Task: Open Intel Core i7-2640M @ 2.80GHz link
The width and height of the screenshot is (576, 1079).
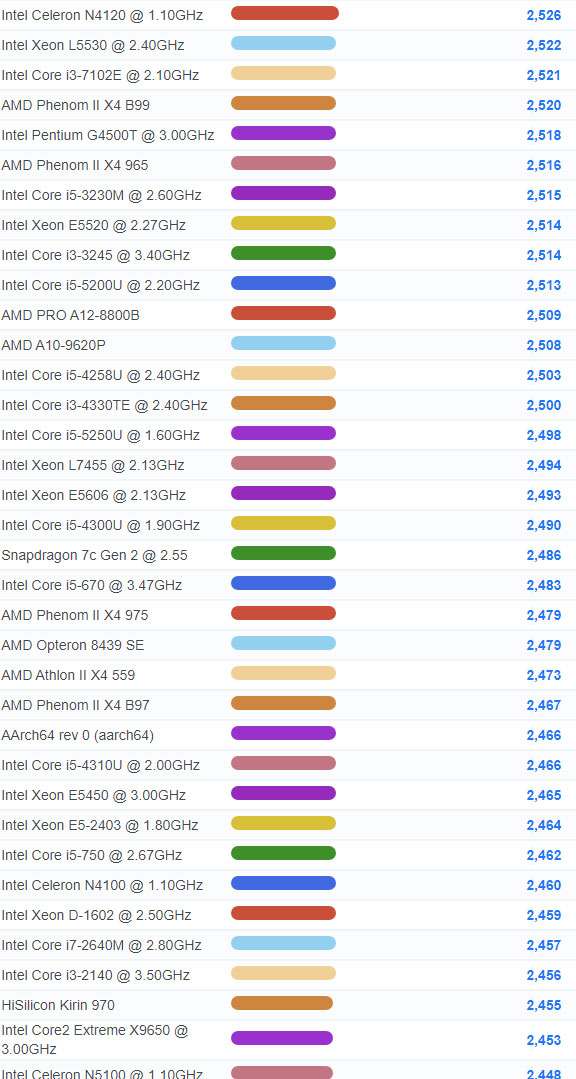Action: pos(101,945)
